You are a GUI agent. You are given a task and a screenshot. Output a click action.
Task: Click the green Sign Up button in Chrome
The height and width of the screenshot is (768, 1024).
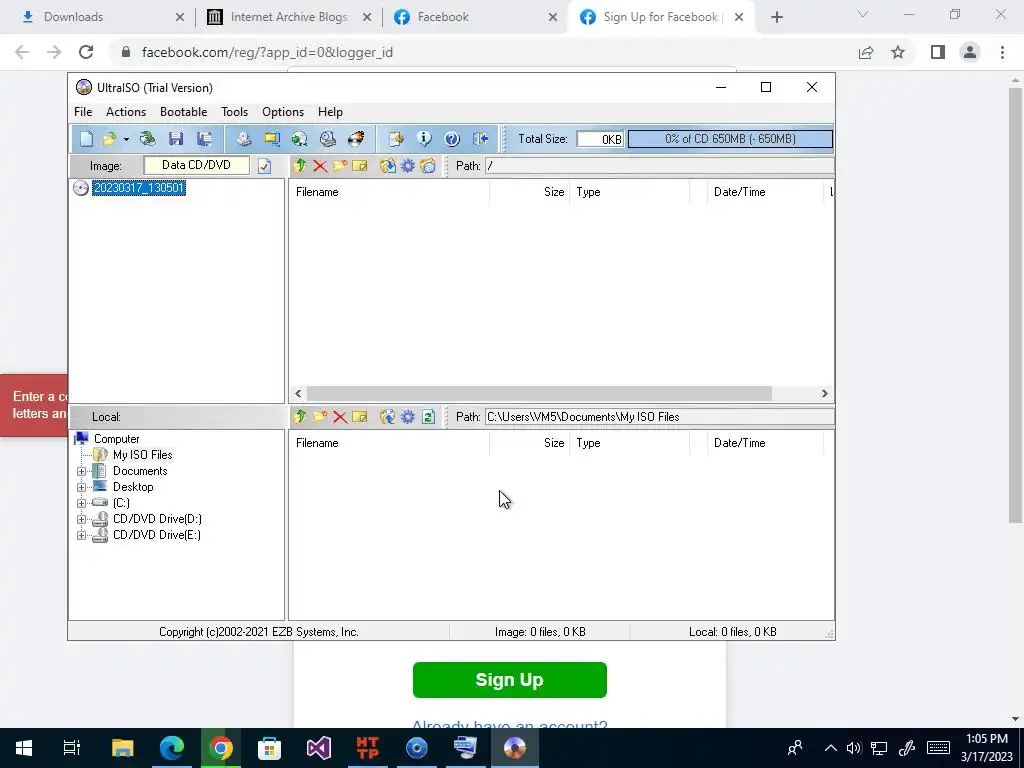(x=509, y=680)
